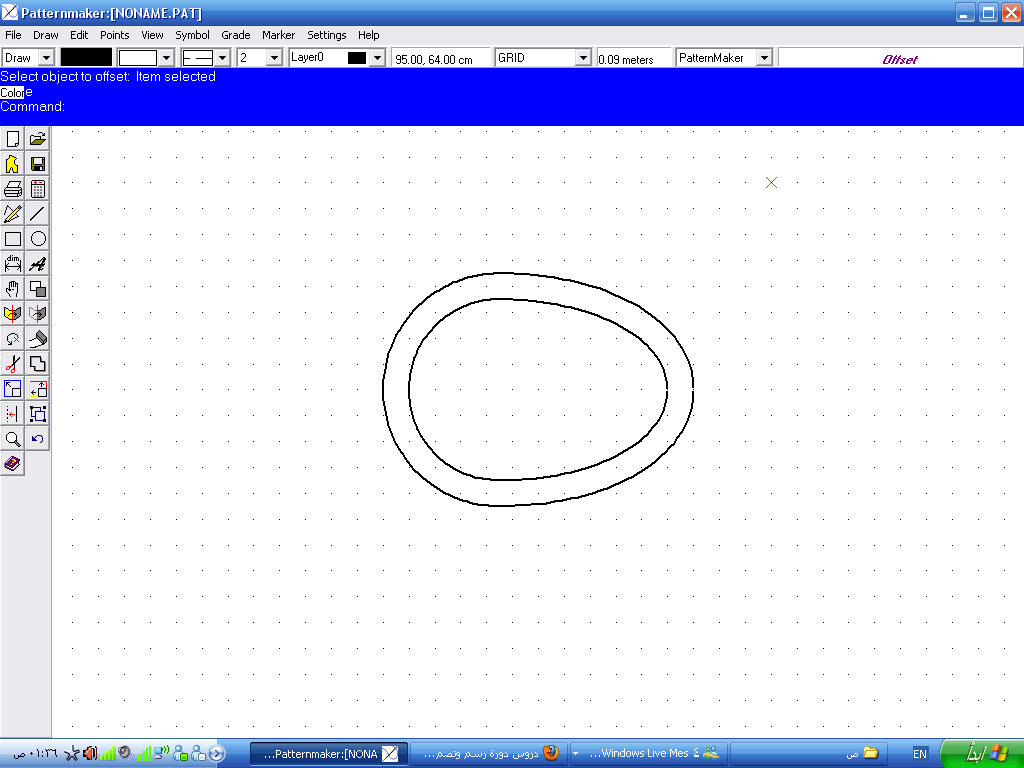This screenshot has width=1024, height=768.
Task: Open the Symbol menu
Action: click(x=193, y=35)
